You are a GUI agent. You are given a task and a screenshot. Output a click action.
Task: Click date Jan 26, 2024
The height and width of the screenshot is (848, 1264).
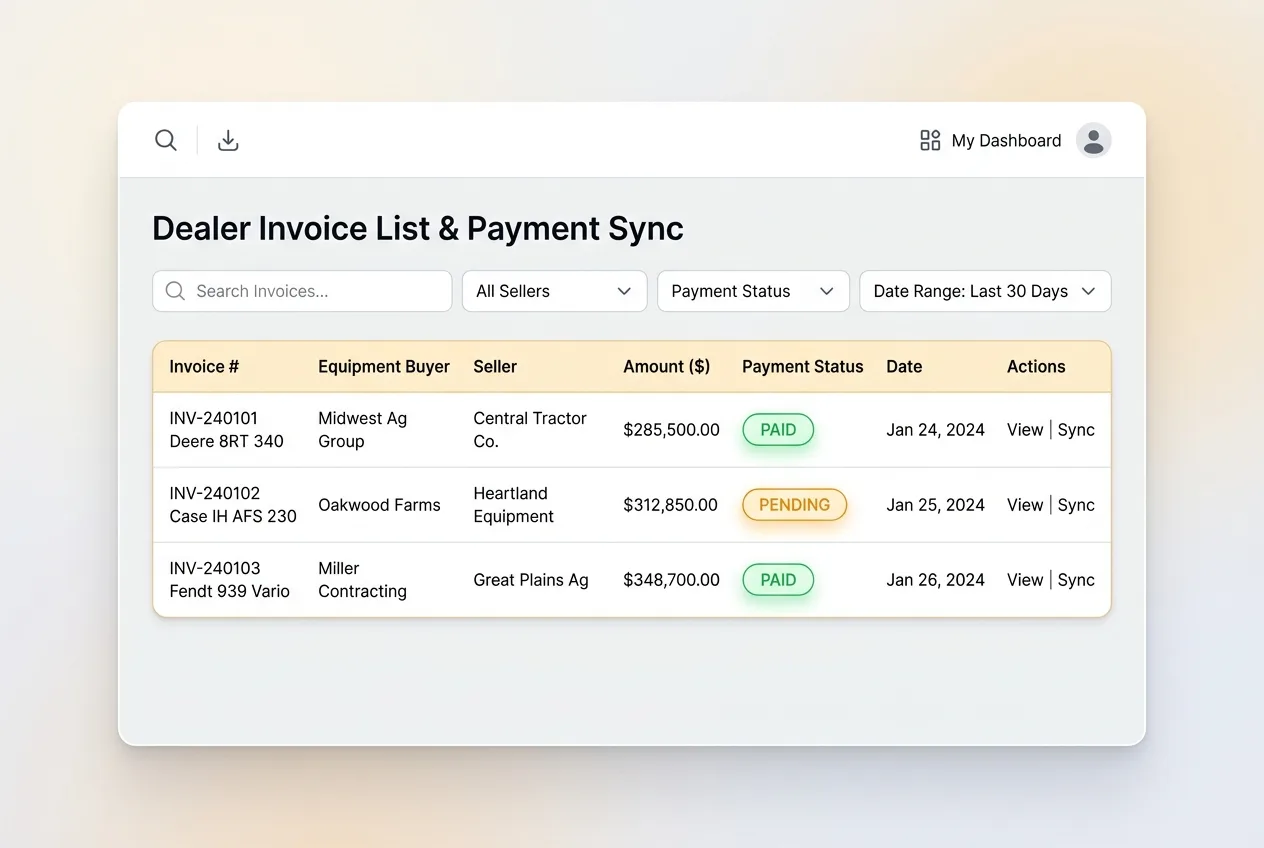[935, 580]
